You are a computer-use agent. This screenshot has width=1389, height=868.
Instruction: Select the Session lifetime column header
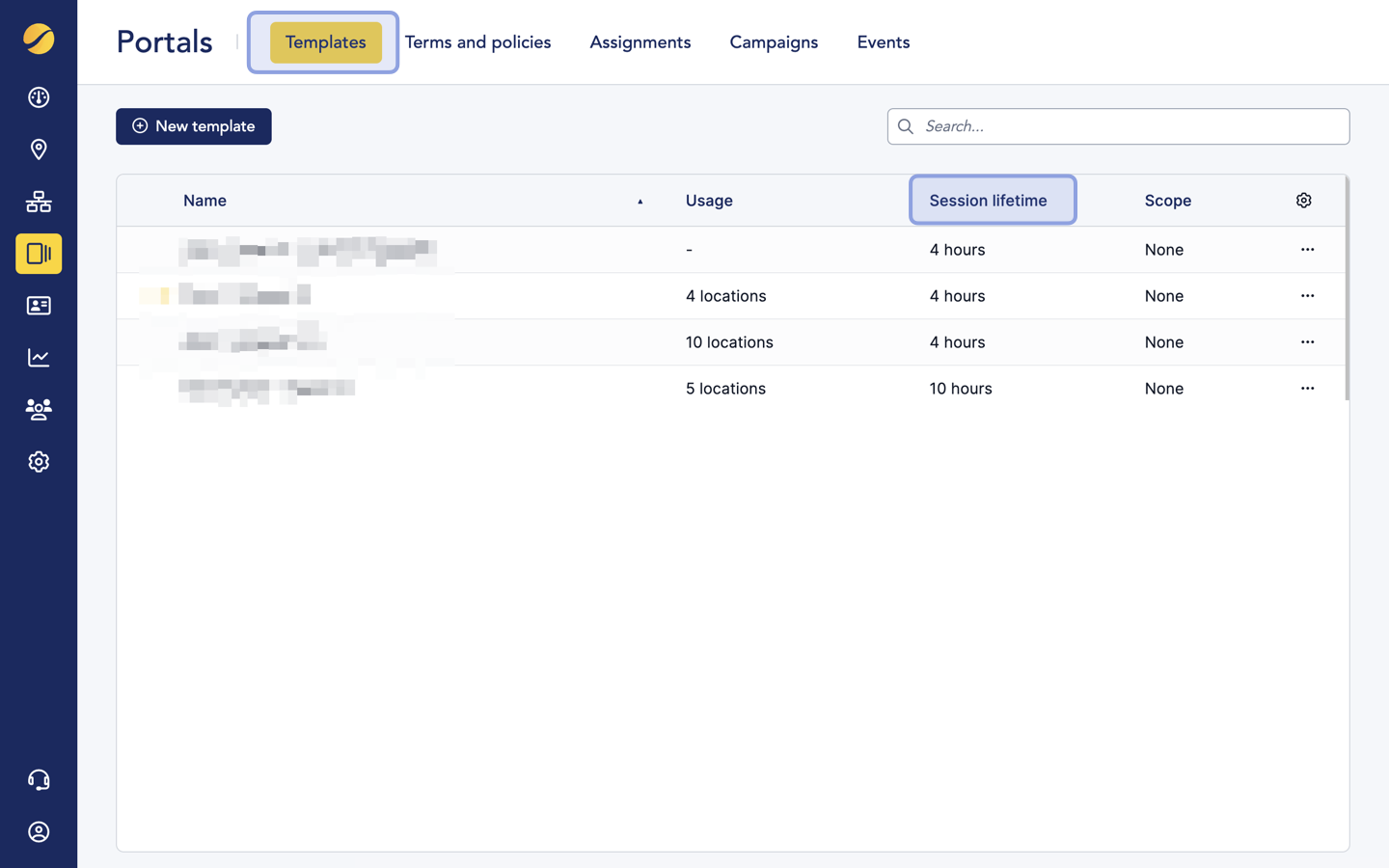pyautogui.click(x=989, y=200)
